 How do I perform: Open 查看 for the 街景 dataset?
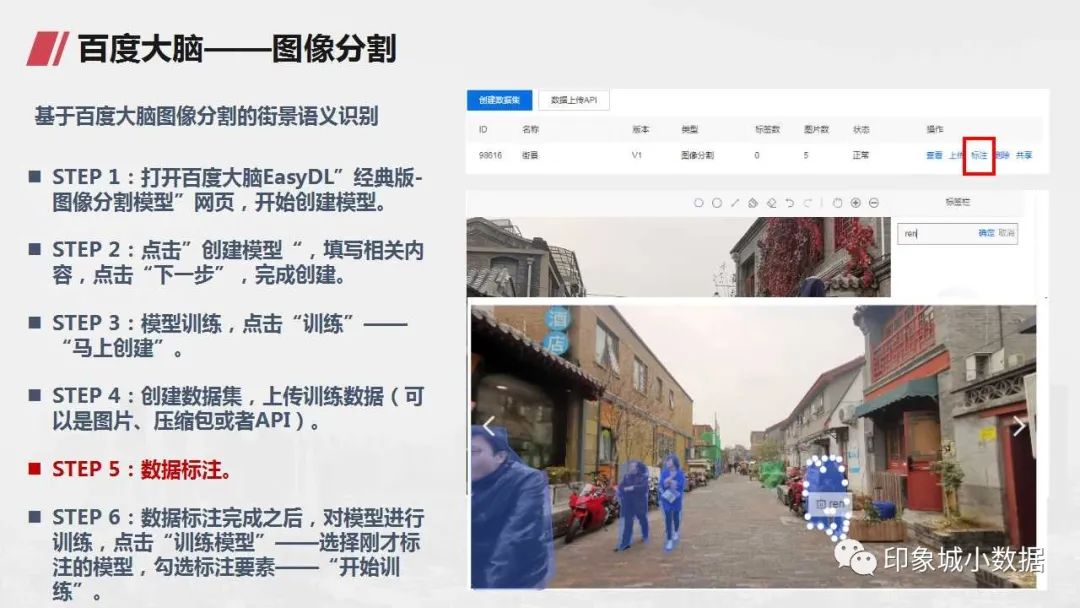(x=934, y=156)
